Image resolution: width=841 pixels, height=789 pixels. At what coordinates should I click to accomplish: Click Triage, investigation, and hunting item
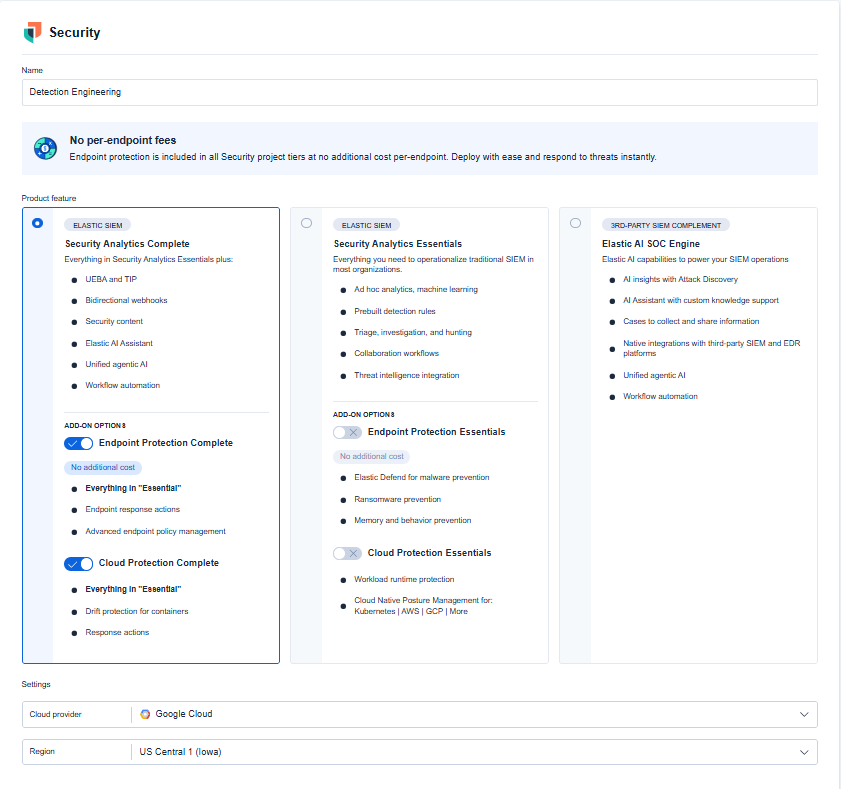point(413,333)
